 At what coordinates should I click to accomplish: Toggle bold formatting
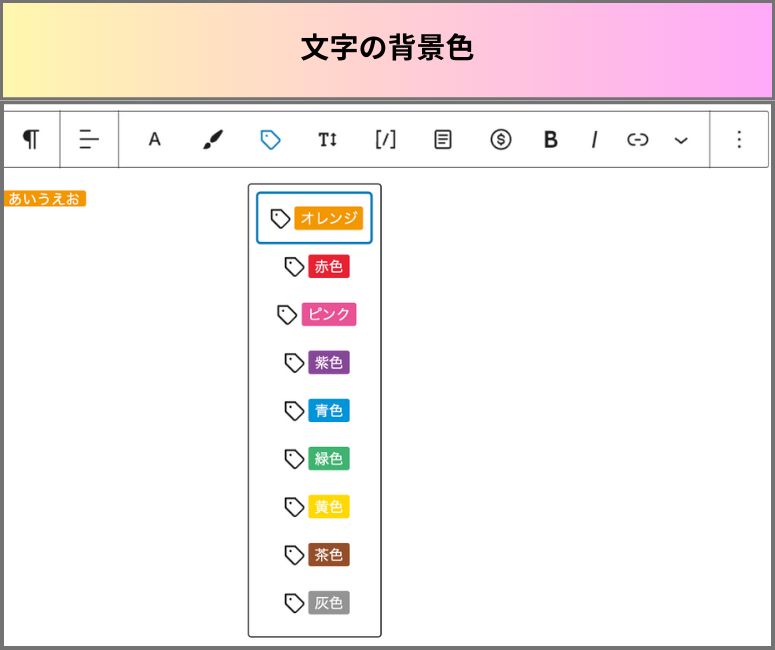[551, 139]
